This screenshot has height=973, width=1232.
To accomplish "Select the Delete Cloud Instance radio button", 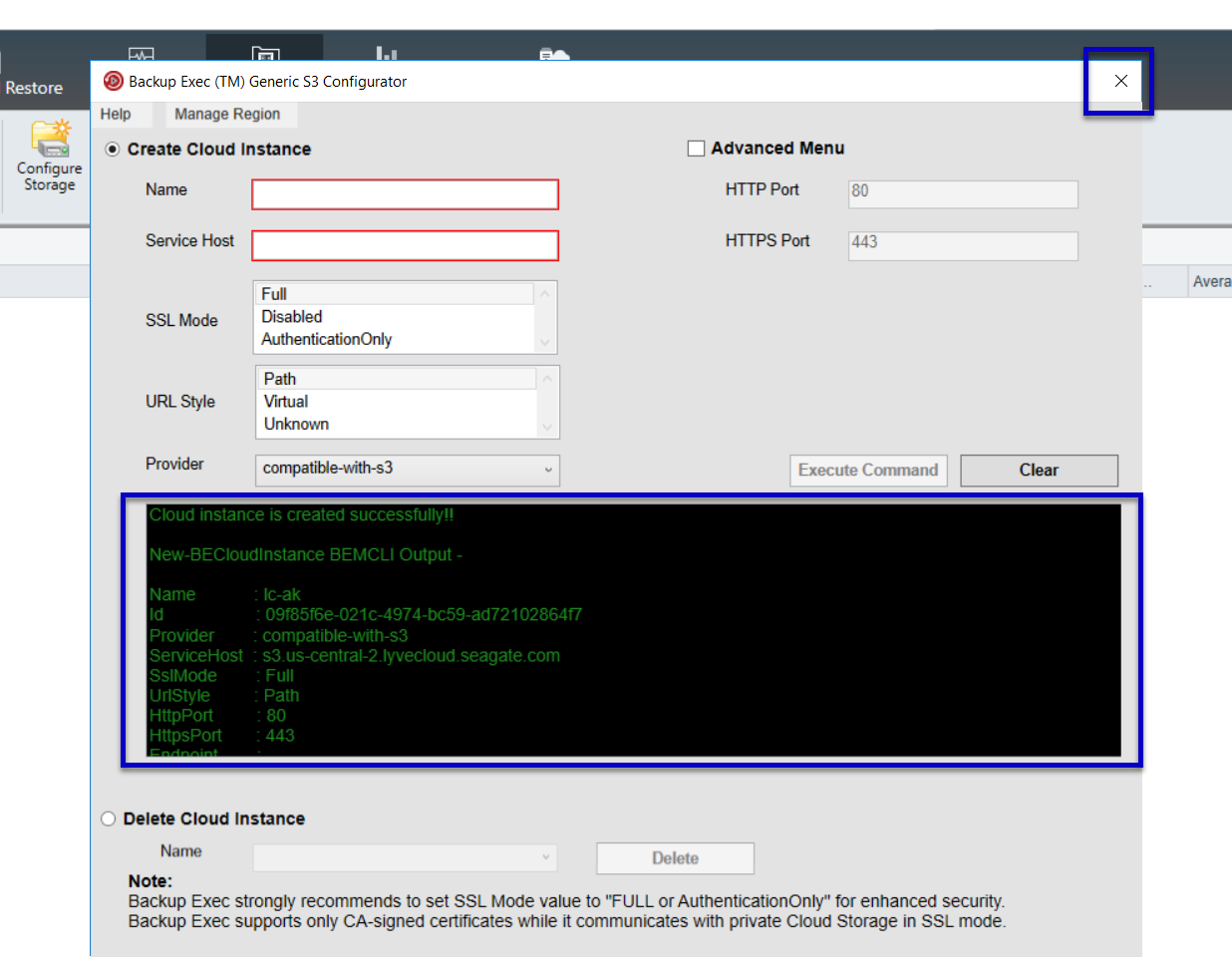I will tap(109, 818).
